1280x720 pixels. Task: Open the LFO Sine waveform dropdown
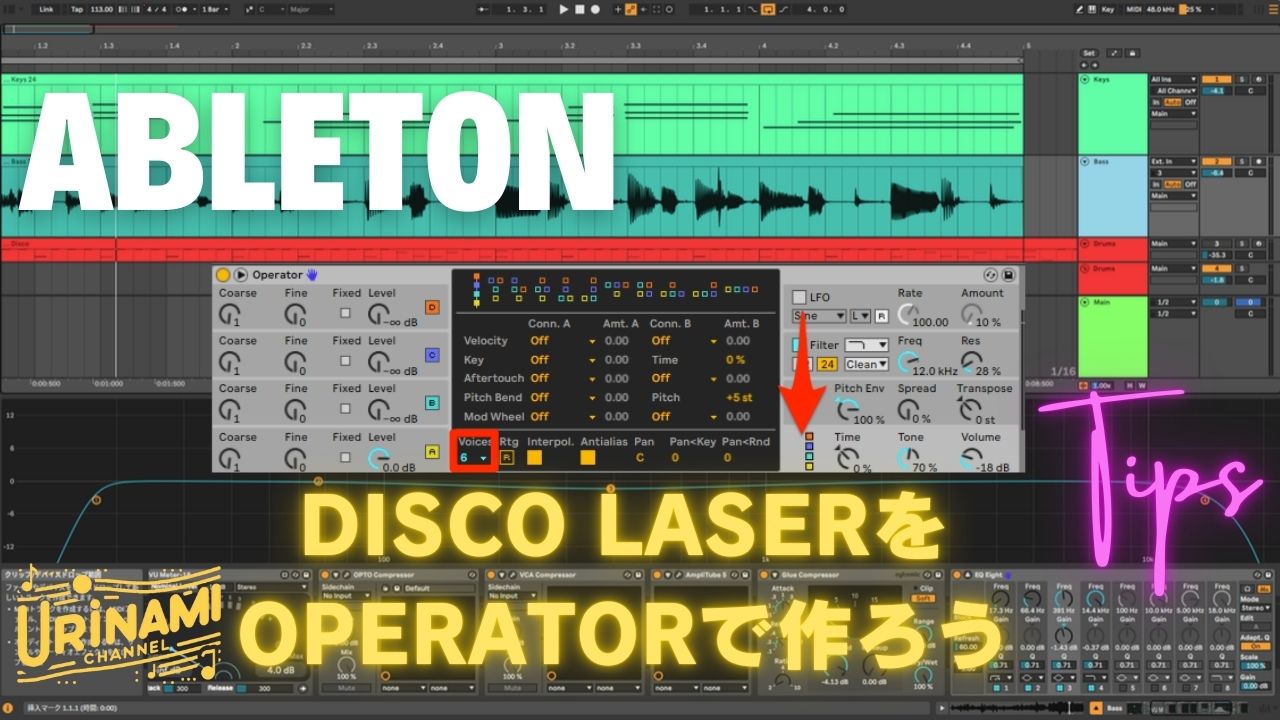819,316
